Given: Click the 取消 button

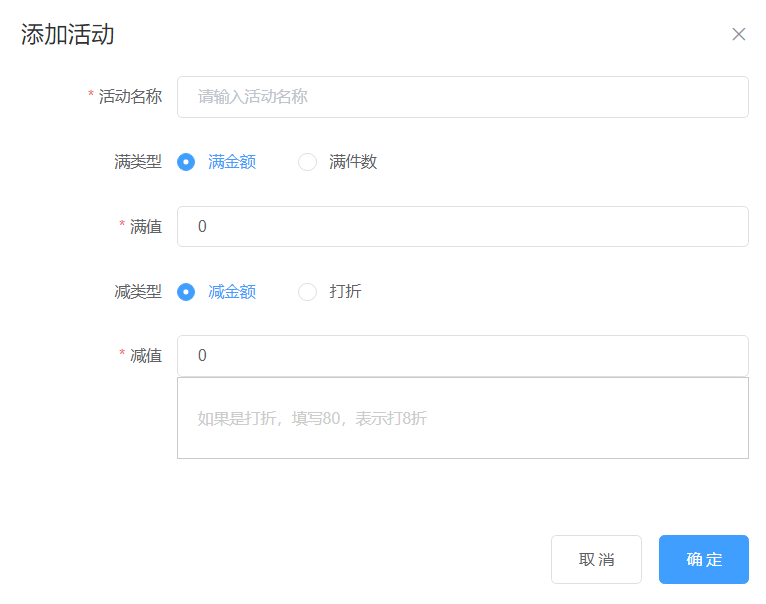Looking at the screenshot, I should [x=596, y=559].
